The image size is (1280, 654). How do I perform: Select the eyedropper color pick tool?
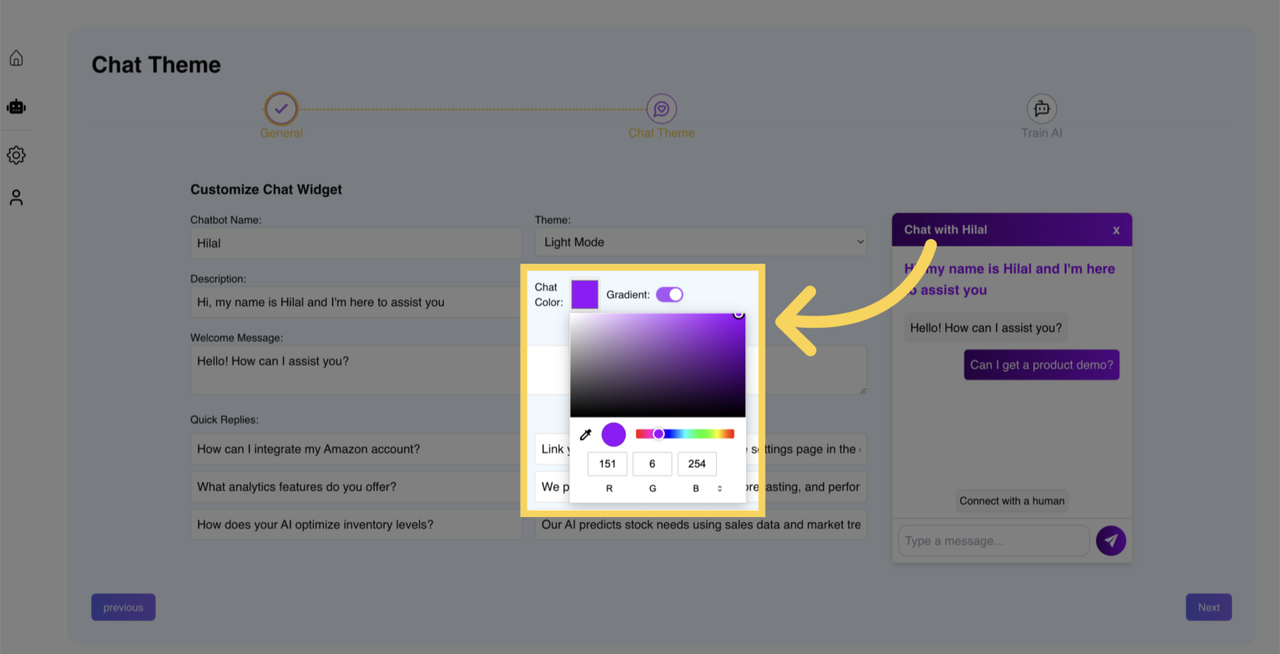(x=586, y=434)
